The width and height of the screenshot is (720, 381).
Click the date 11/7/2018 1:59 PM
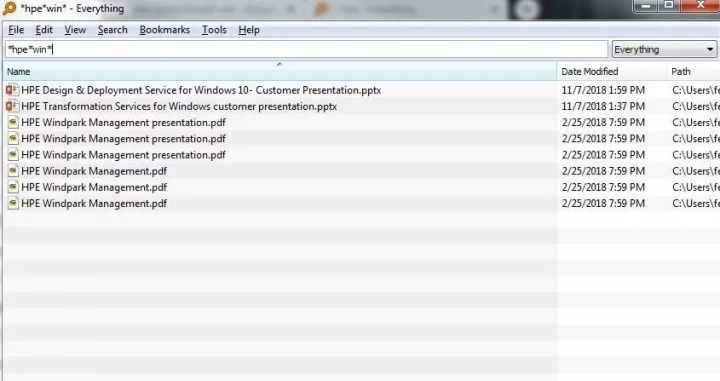[x=603, y=90]
